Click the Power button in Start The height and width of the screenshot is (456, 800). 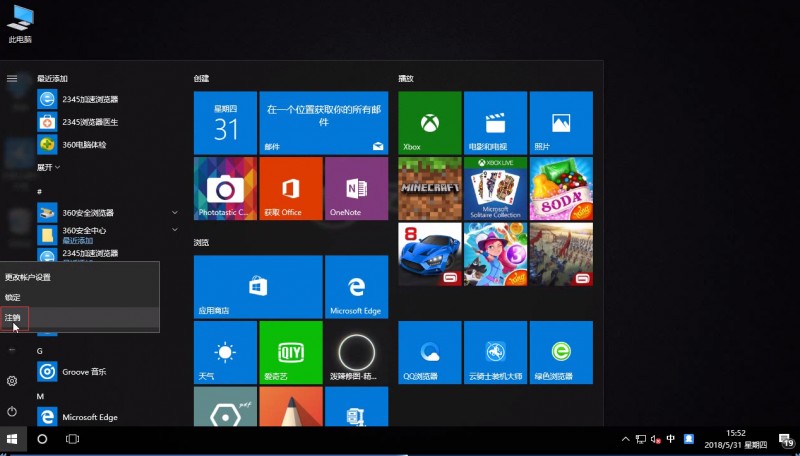click(x=12, y=411)
